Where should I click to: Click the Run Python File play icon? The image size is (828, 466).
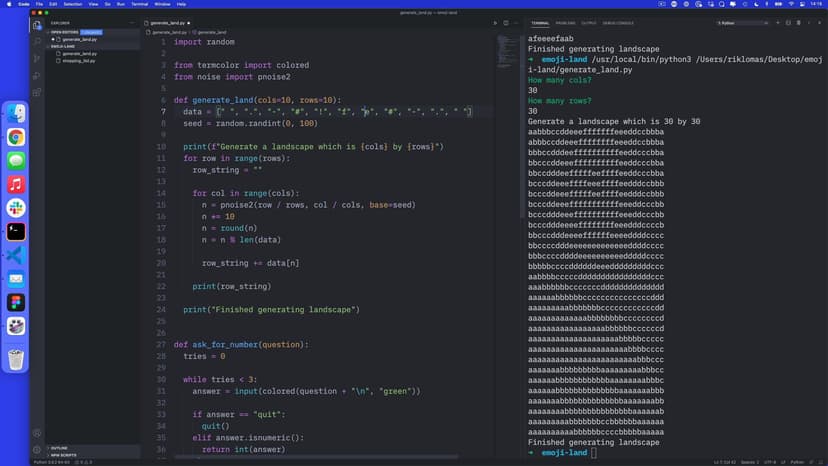494,22
